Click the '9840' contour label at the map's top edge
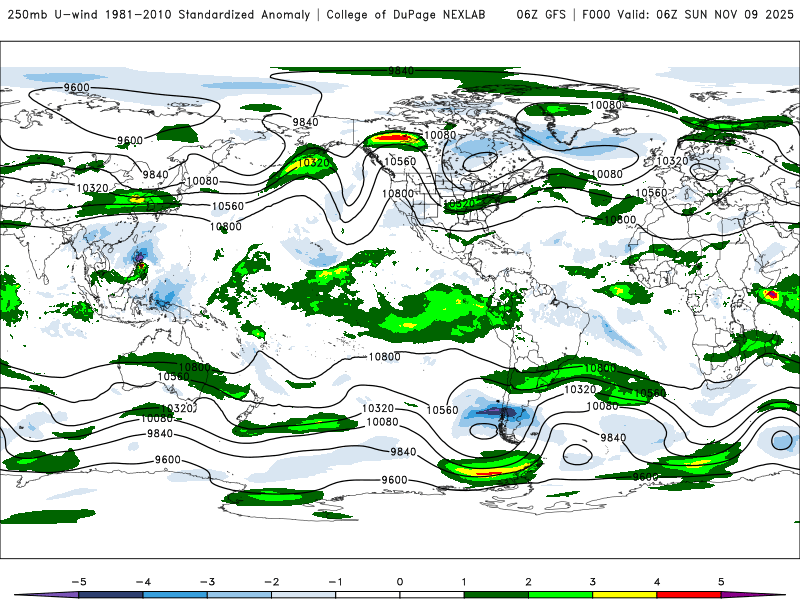 [x=401, y=71]
